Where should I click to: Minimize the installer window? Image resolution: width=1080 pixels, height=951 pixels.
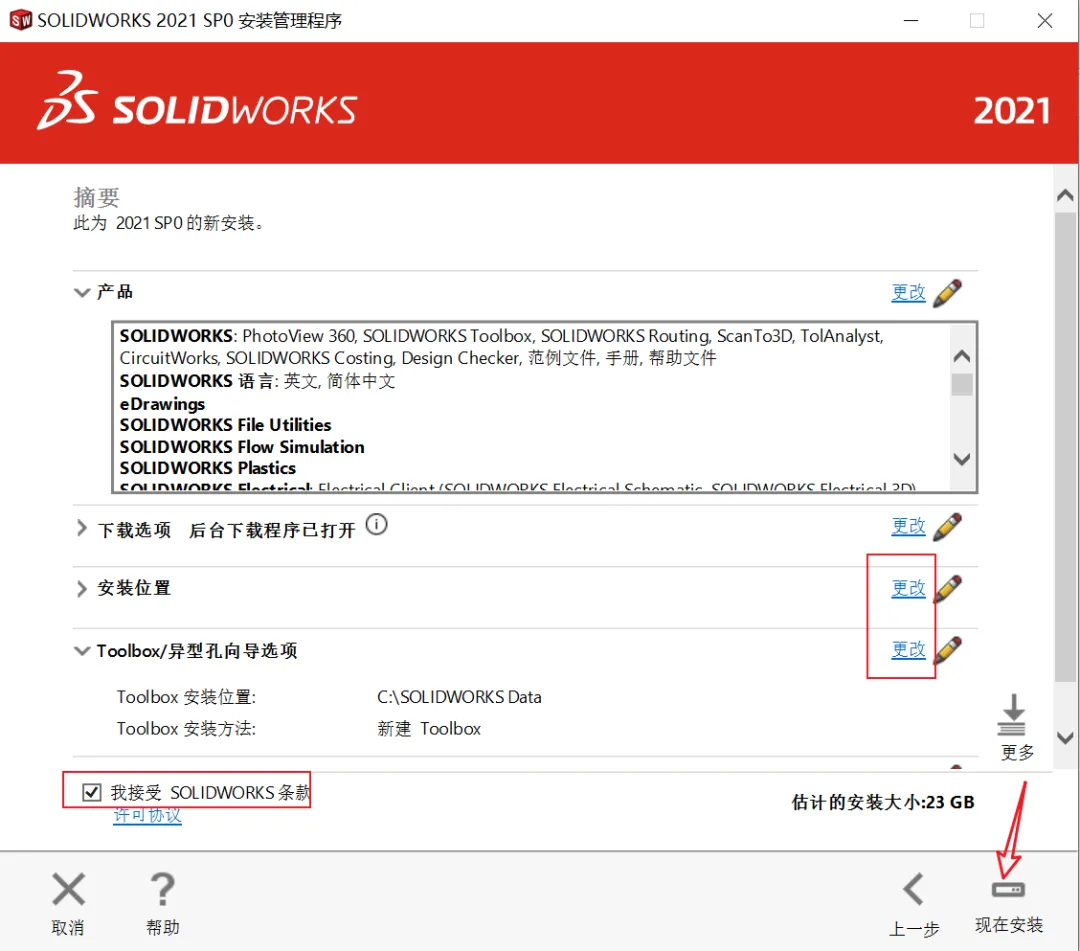[911, 21]
